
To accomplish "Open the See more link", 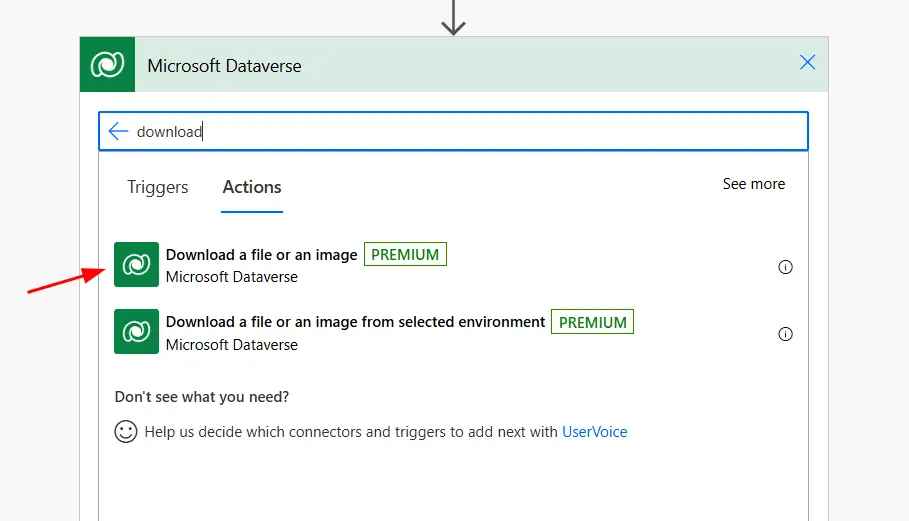I will pyautogui.click(x=754, y=184).
